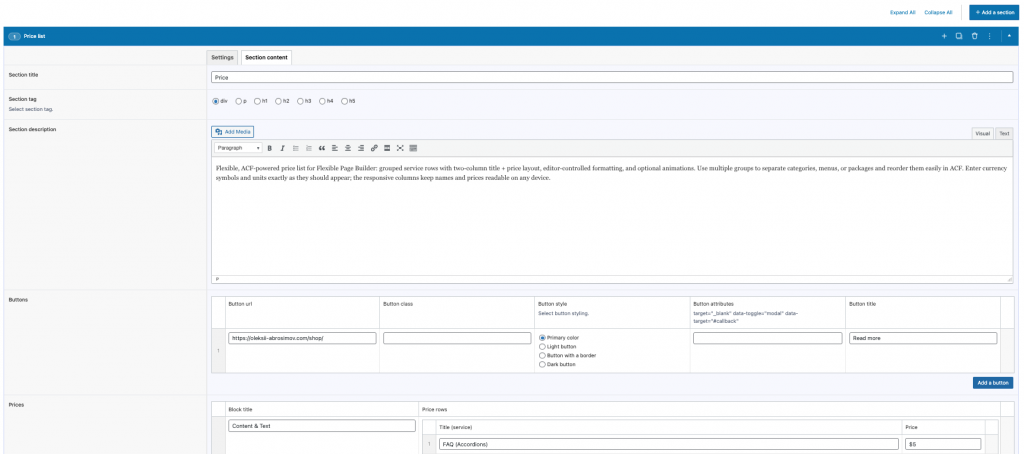
Task: Click the Expand All link
Action: click(x=903, y=12)
